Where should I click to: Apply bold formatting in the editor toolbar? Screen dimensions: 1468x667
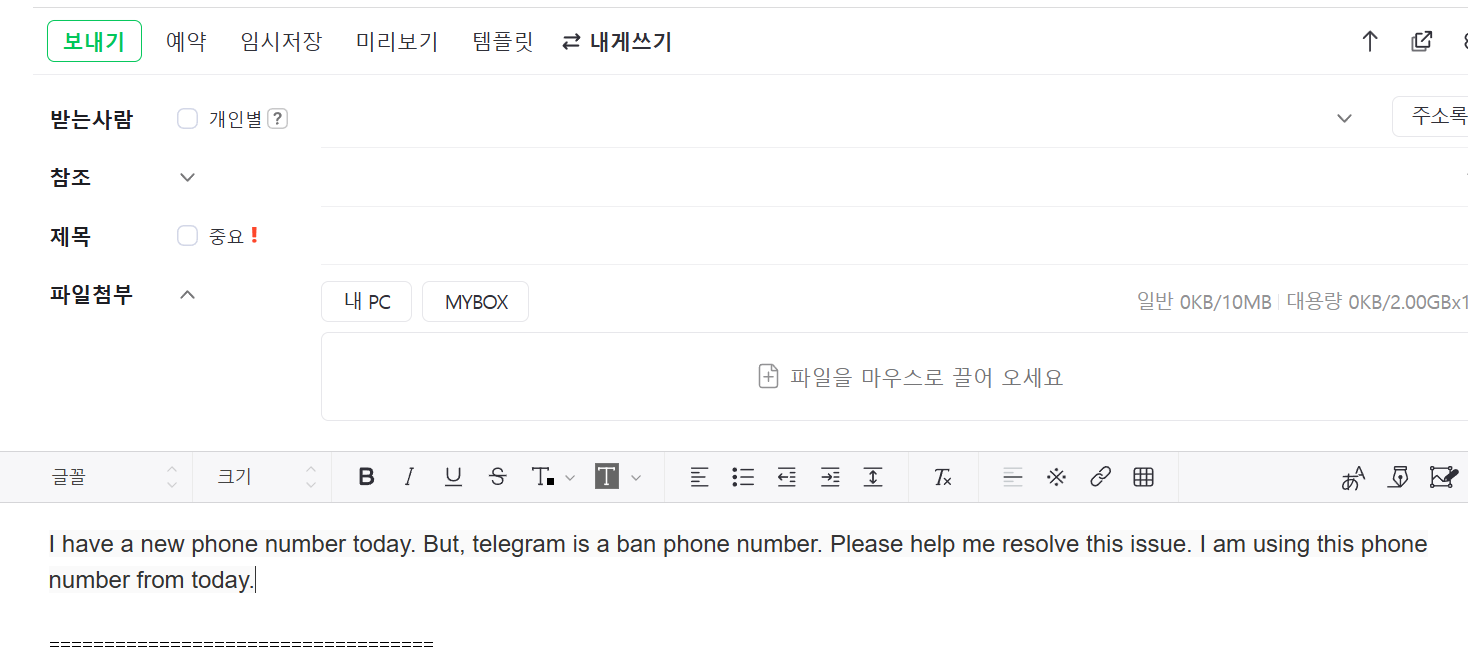click(x=366, y=477)
